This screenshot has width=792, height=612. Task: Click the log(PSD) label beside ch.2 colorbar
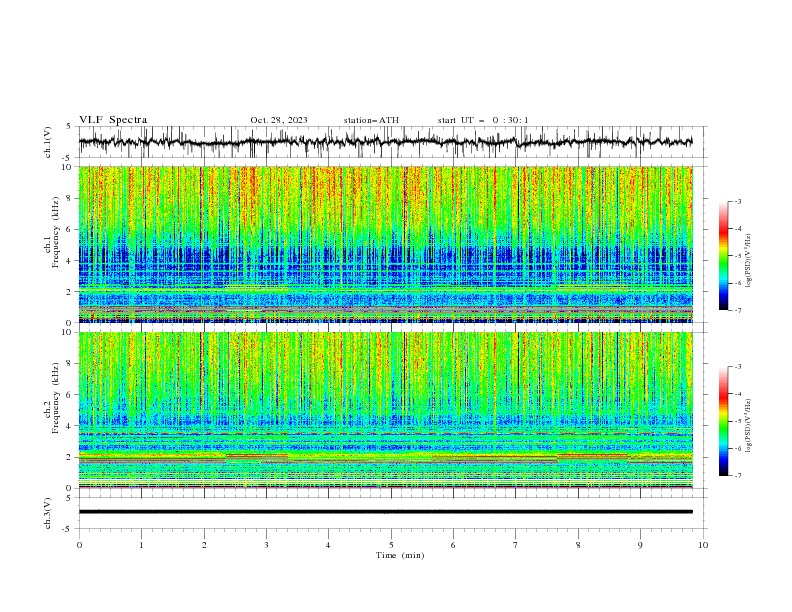click(749, 426)
